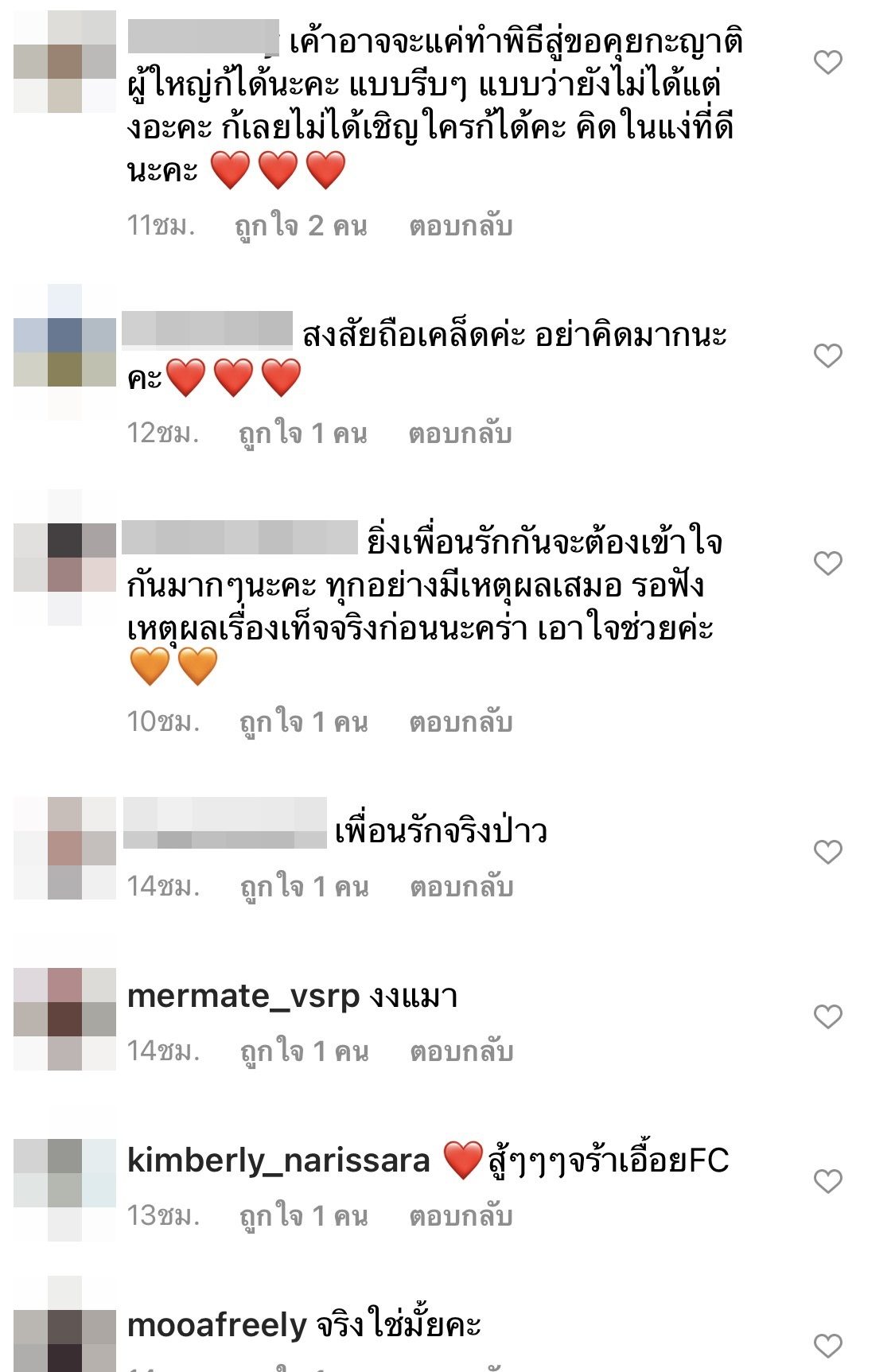Reply to the 12ชม. comment
The height and width of the screenshot is (1372, 895).
point(461,433)
